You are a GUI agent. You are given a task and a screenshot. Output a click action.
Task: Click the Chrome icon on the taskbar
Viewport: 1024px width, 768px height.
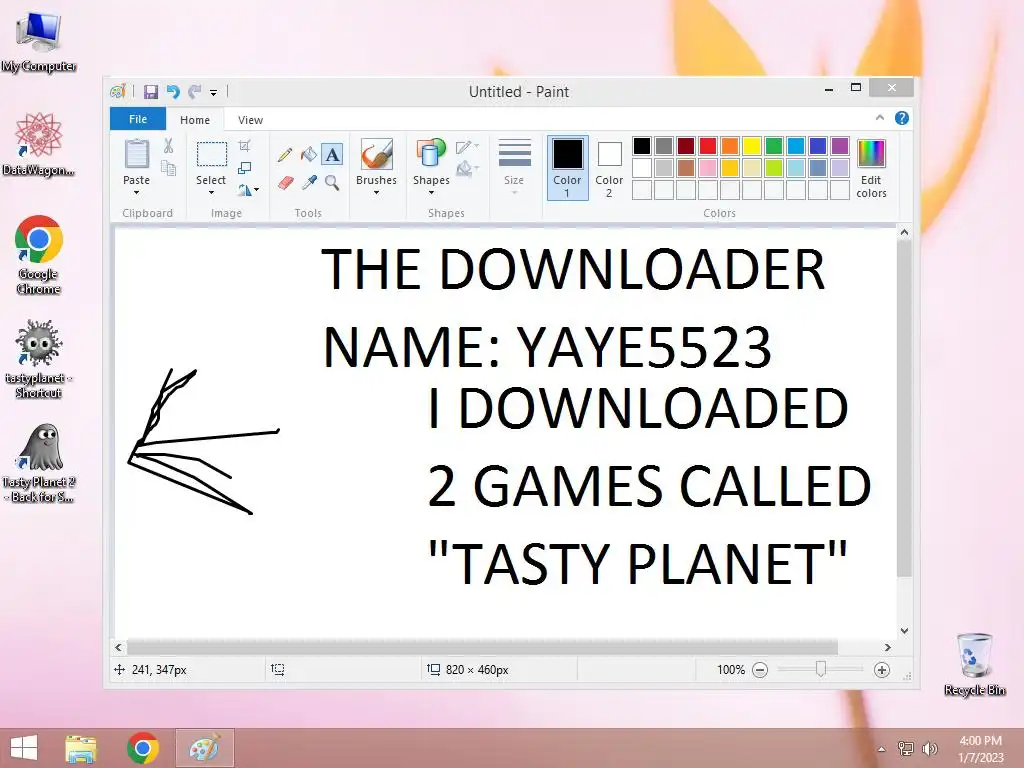143,748
